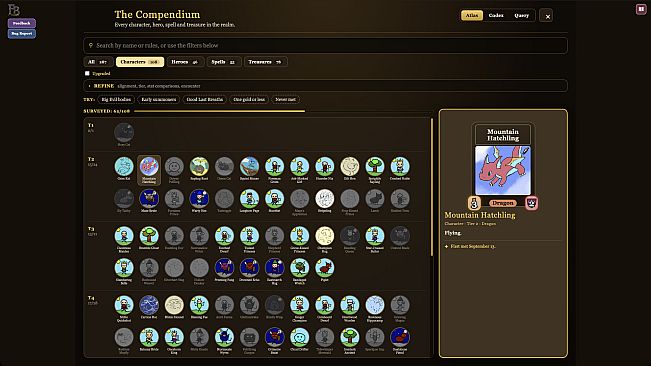Click the Feedback button
Viewport: 651px width, 366px height.
click(22, 23)
